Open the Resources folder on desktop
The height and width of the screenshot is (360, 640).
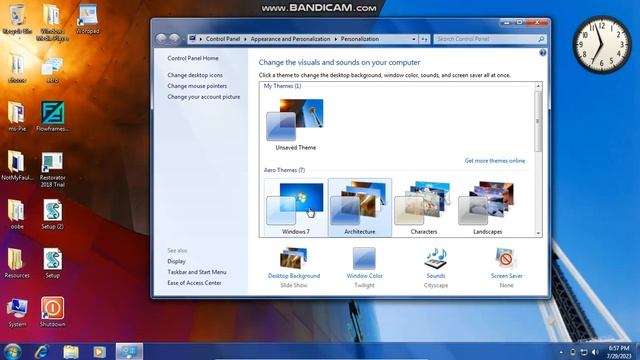17,264
